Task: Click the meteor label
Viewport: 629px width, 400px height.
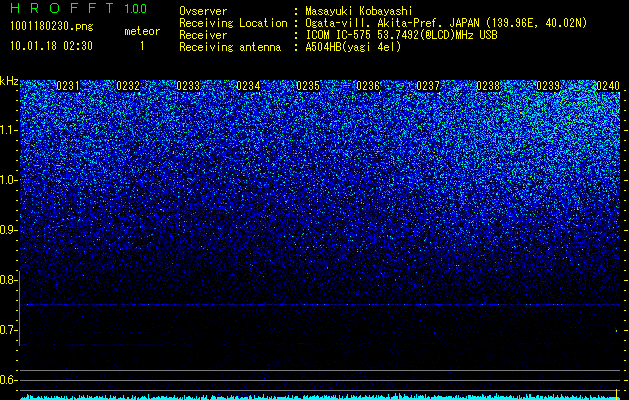Action: 142,31
